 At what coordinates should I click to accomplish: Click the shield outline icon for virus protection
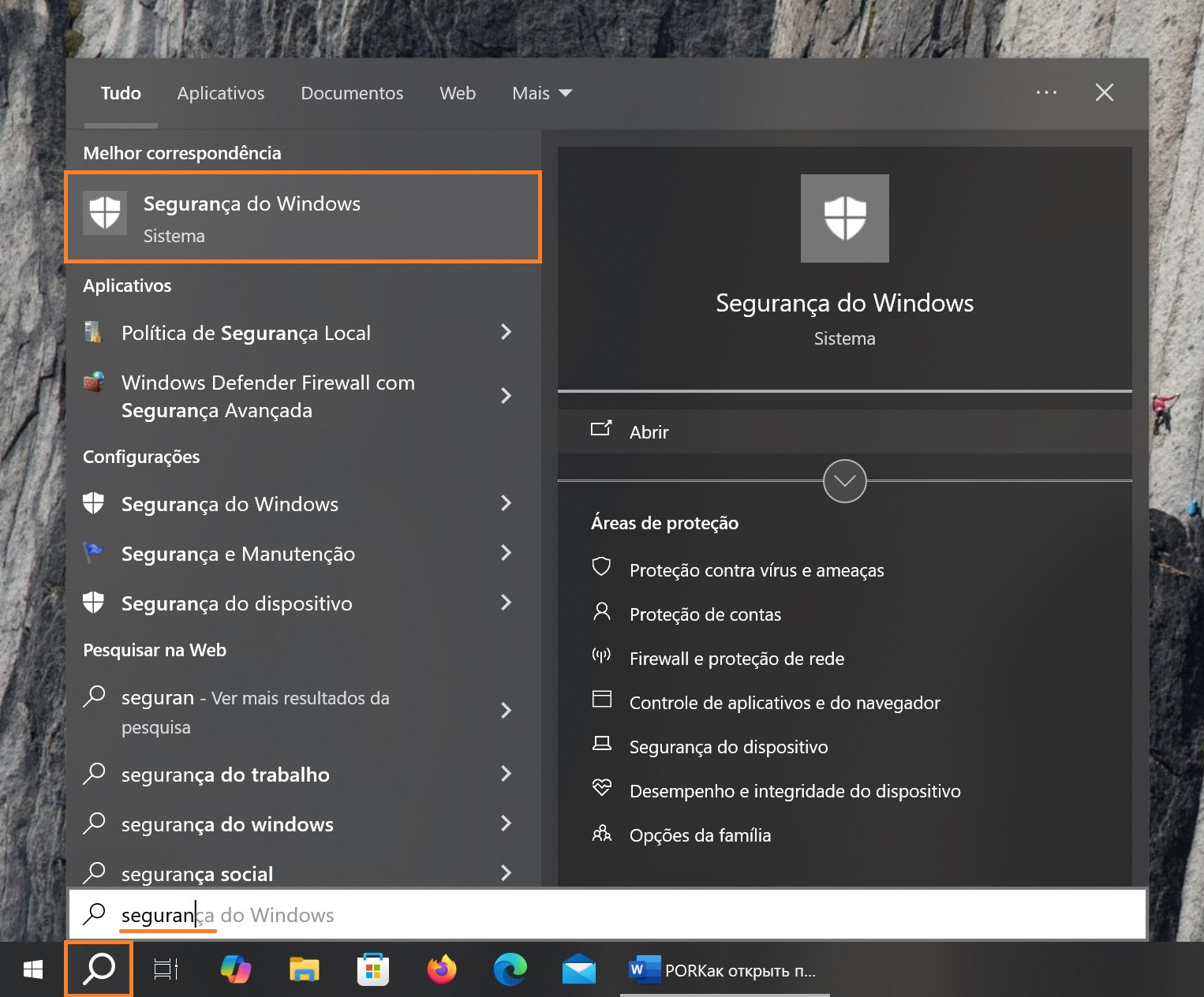(601, 566)
